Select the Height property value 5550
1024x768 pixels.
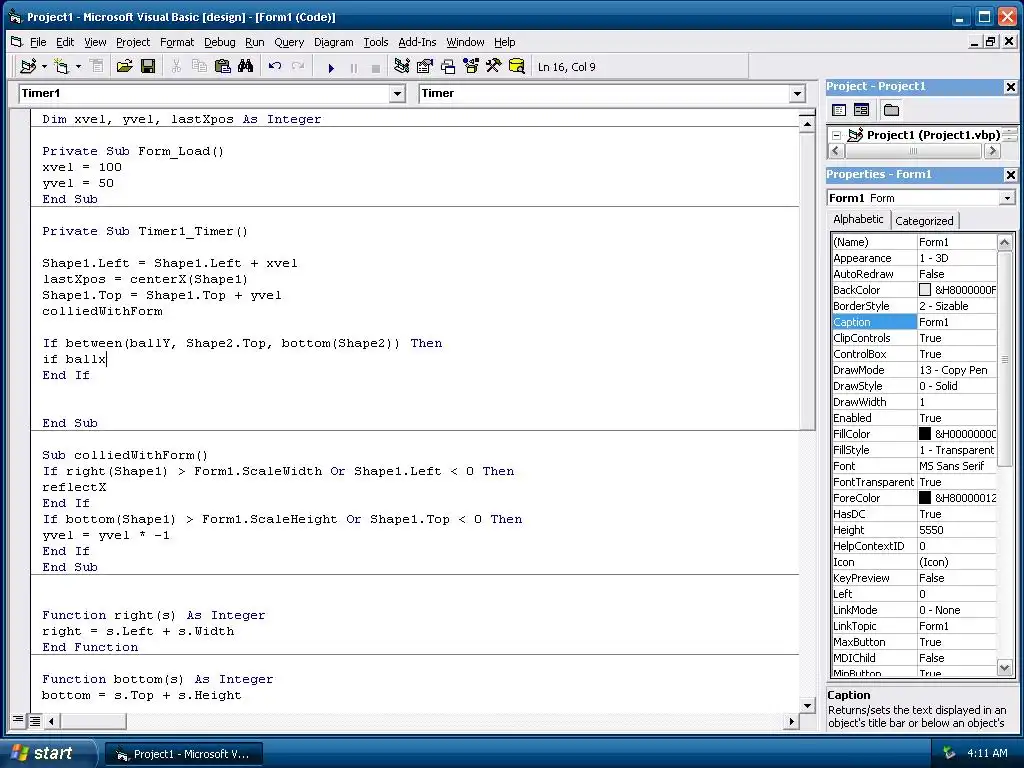tap(957, 530)
